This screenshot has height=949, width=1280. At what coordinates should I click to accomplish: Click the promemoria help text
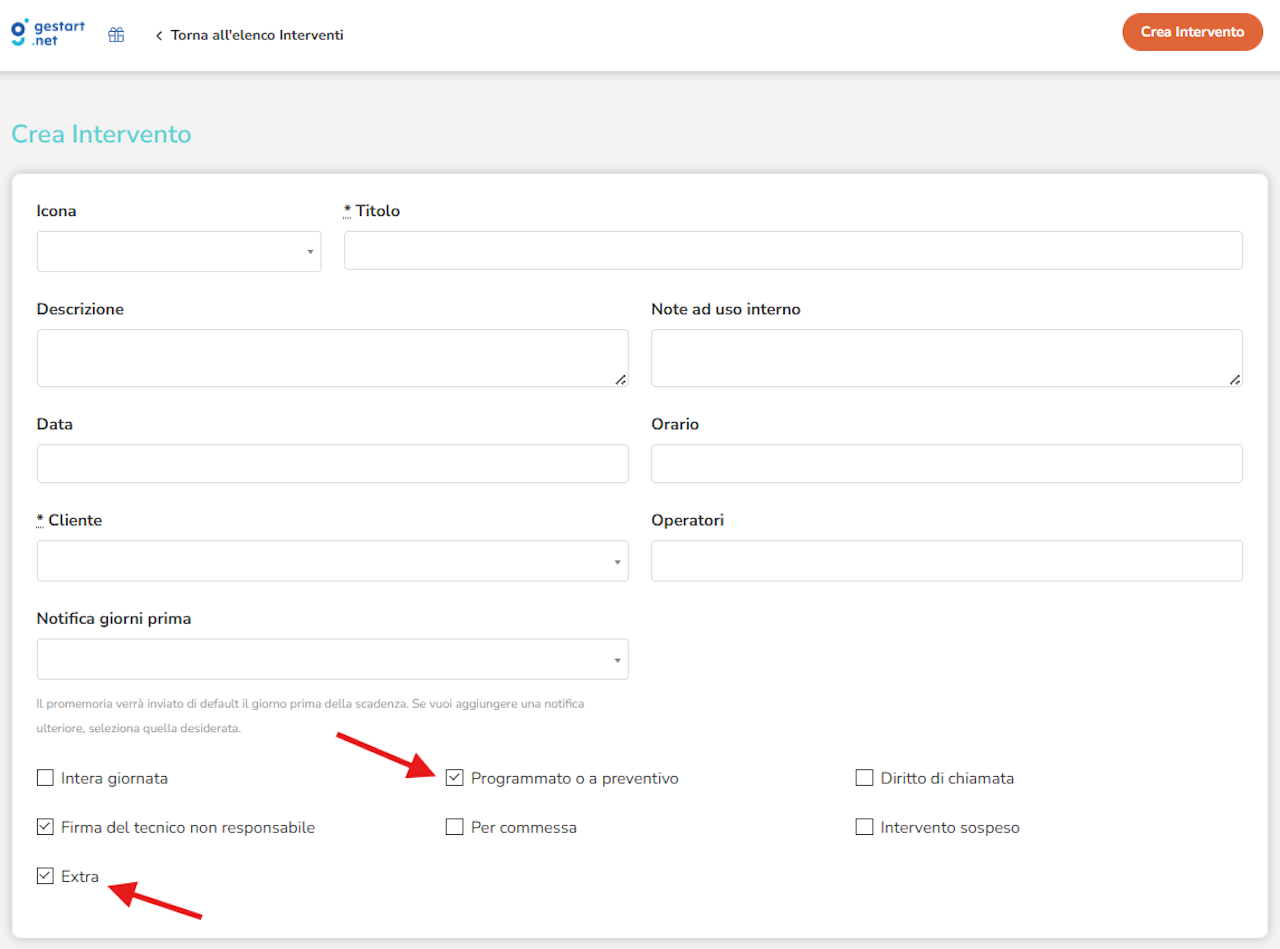pyautogui.click(x=311, y=716)
